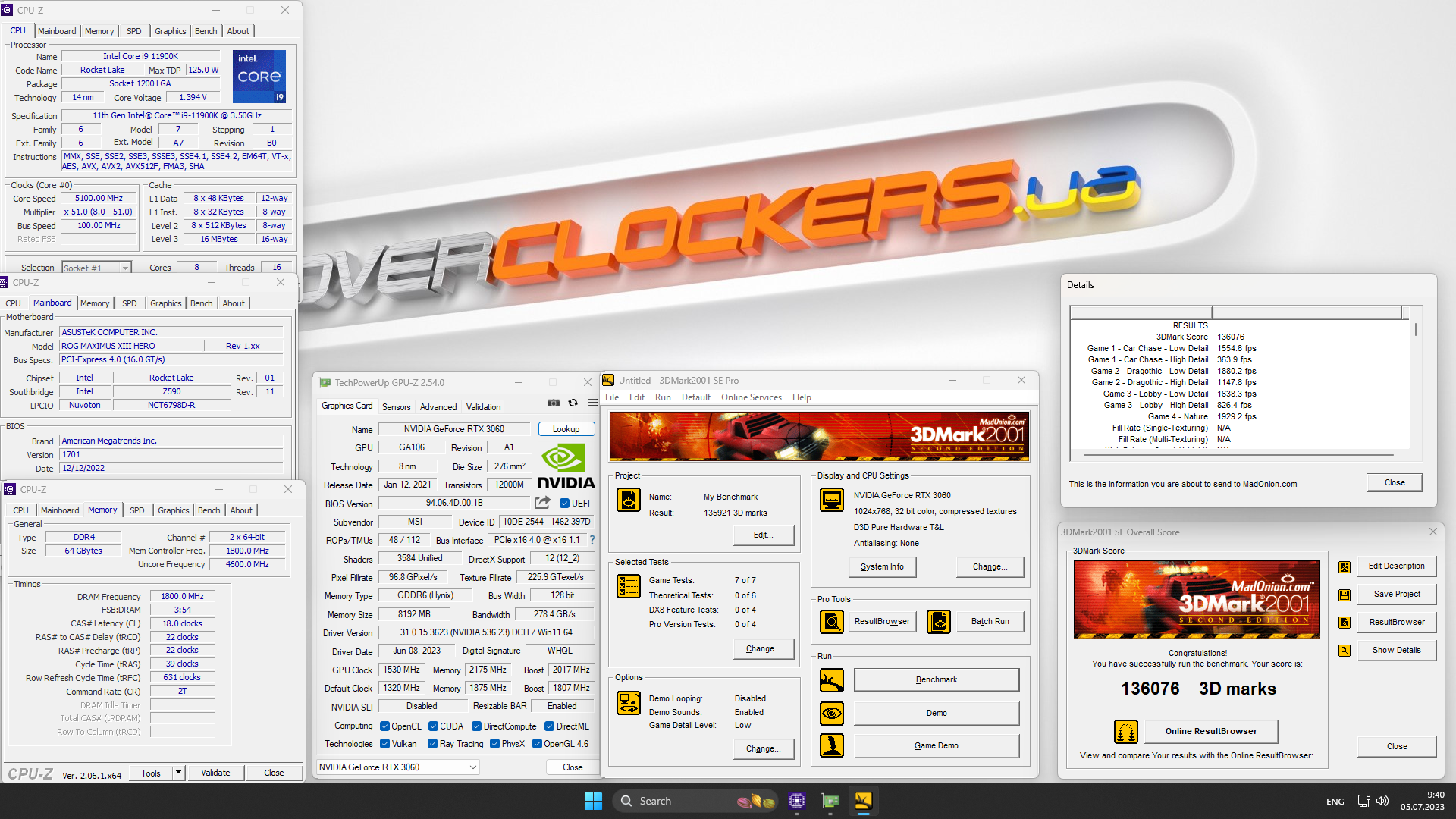Click Benchmark button in Run section

pyautogui.click(x=936, y=679)
